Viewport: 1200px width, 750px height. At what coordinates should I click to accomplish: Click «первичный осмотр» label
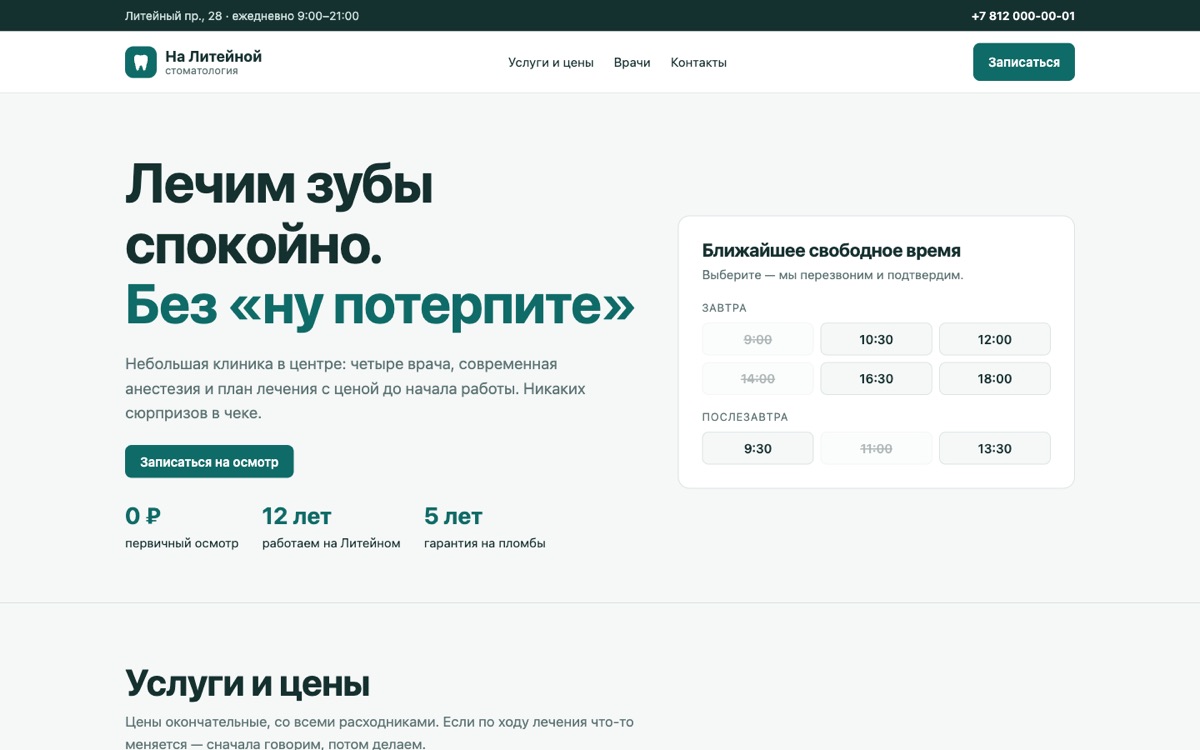[x=182, y=543]
